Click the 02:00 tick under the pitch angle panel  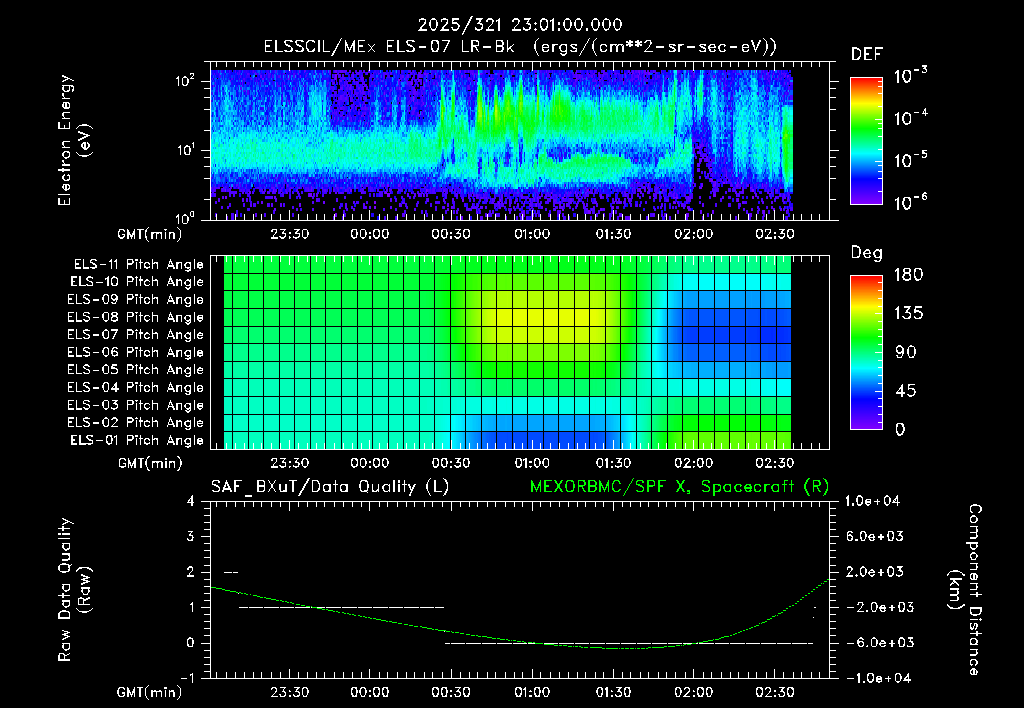coord(694,463)
